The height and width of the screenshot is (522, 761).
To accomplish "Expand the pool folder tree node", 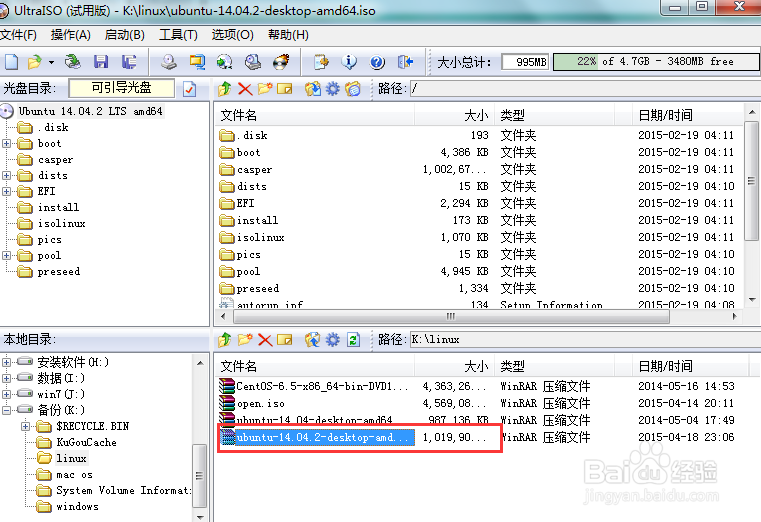I will [6, 256].
